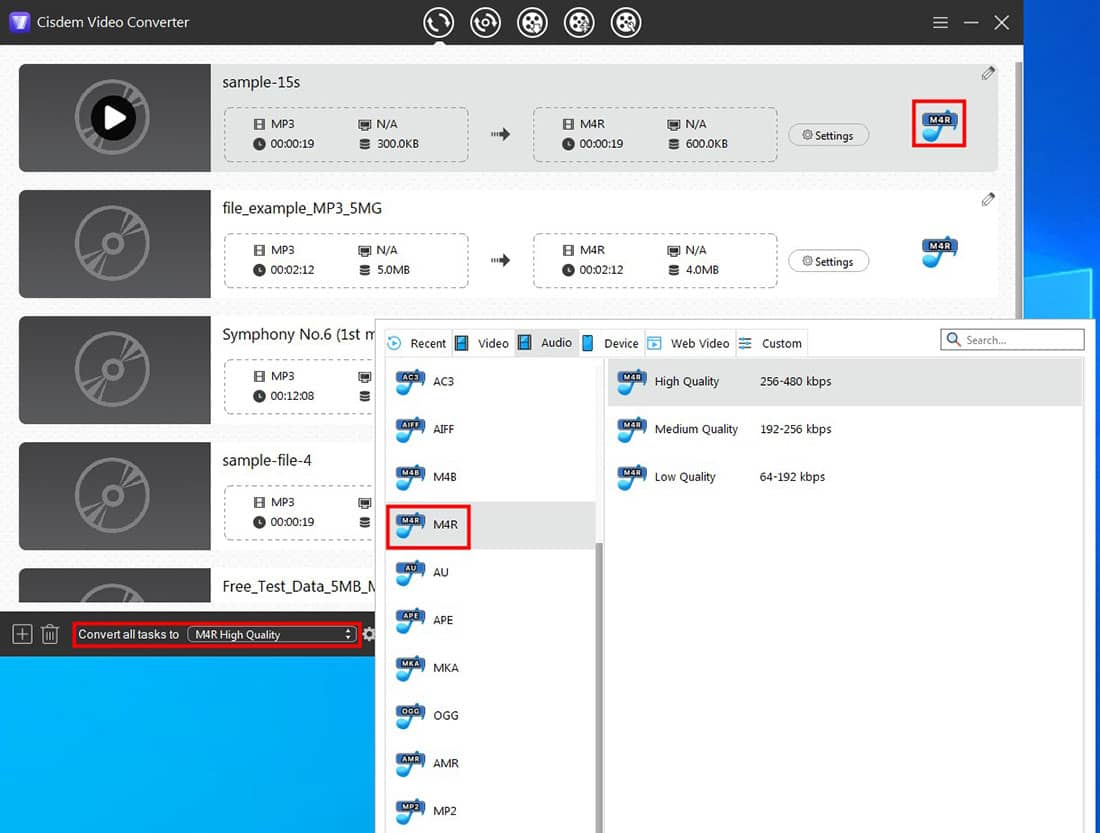Open Settings for sample-15s

click(828, 135)
